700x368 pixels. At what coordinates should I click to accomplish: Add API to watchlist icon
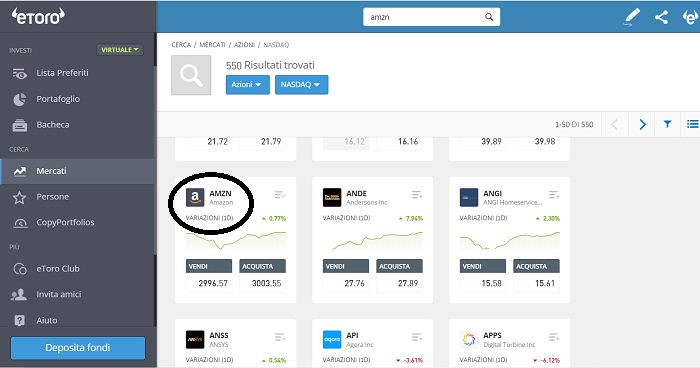(417, 337)
